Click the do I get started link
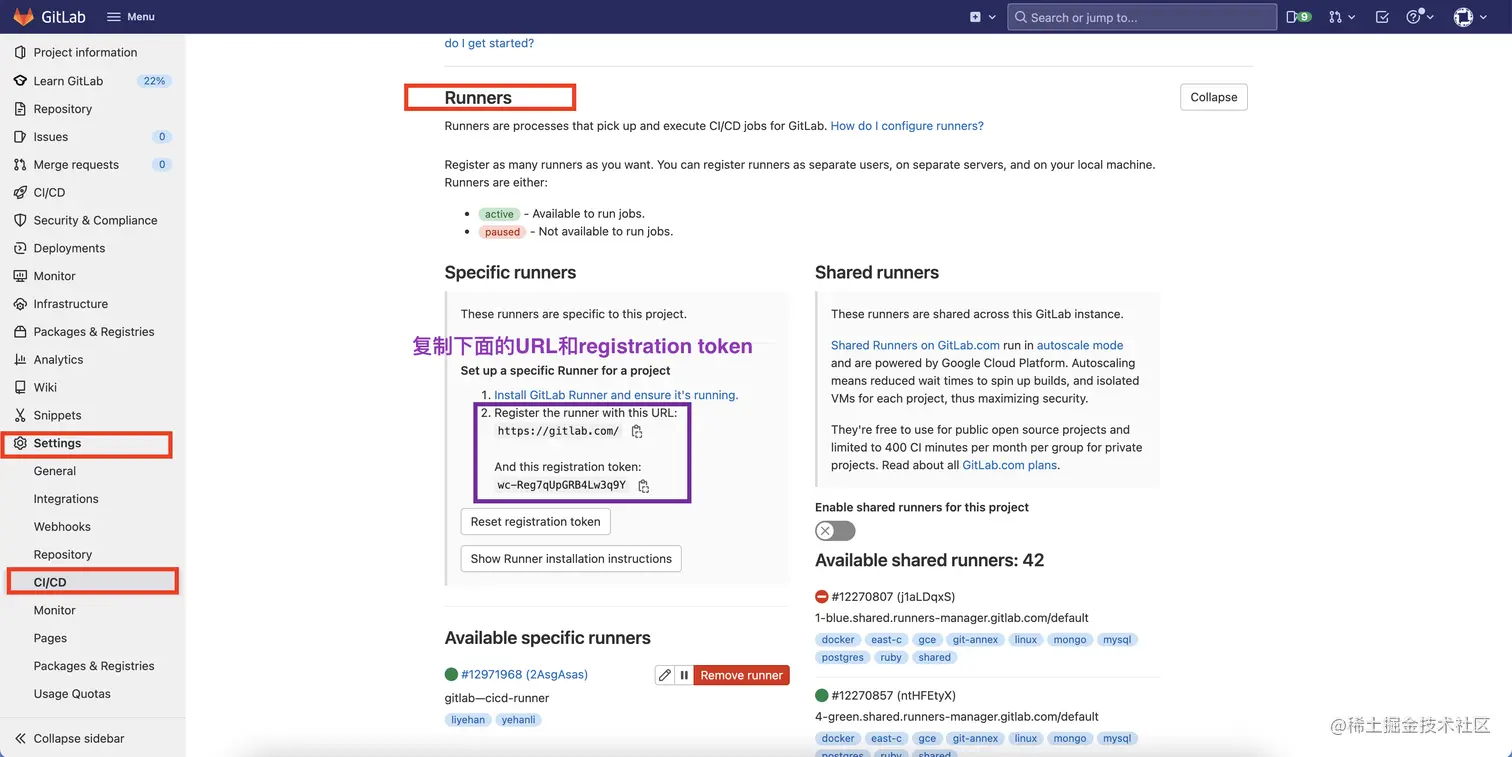Screen dimensions: 1512x757 [x=489, y=43]
